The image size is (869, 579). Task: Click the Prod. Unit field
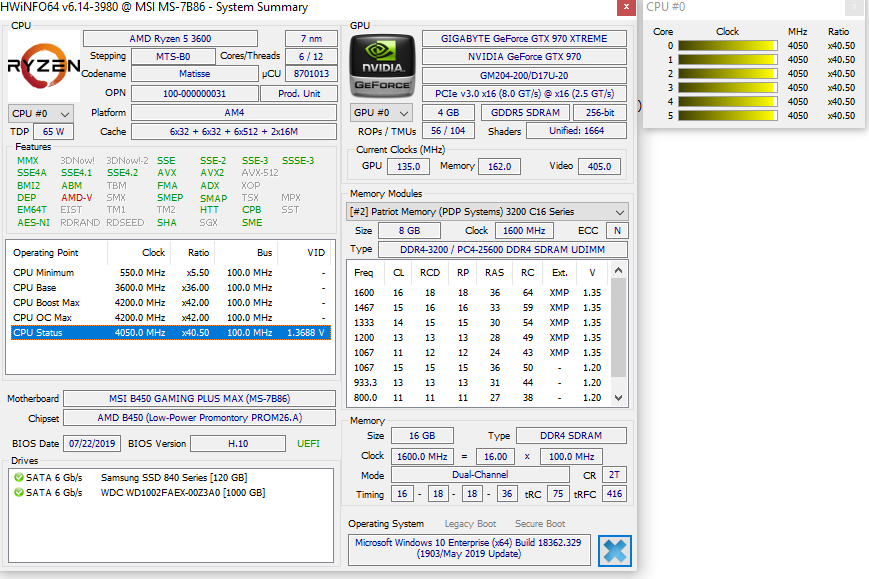click(299, 94)
